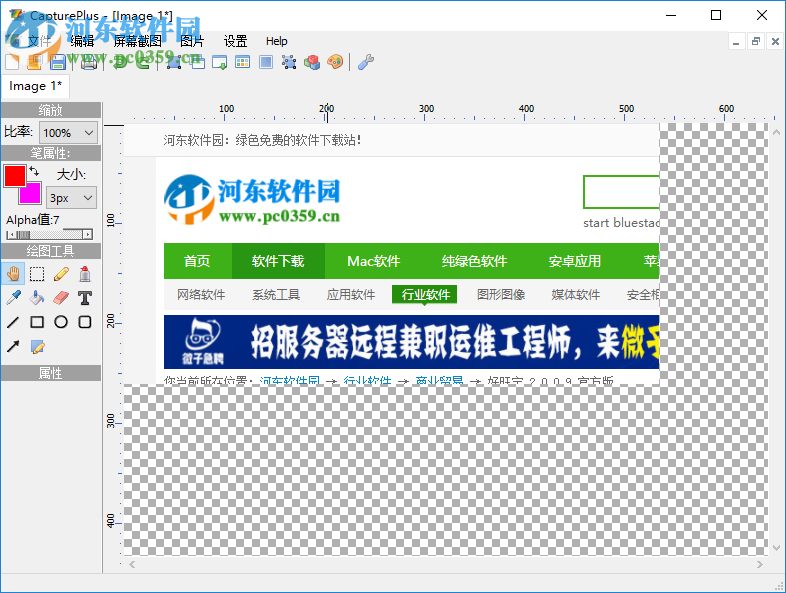
Task: Capture full screen via blue square icon
Action: [266, 62]
